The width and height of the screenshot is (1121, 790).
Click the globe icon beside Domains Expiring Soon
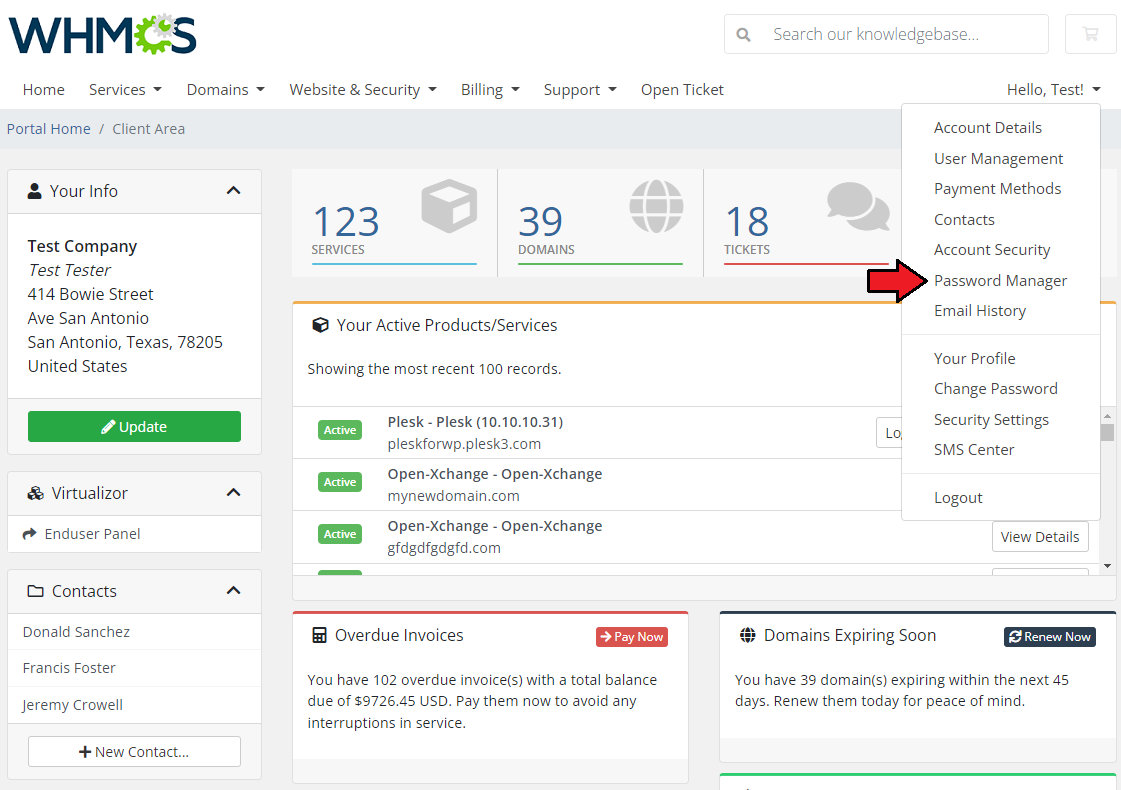coord(747,635)
